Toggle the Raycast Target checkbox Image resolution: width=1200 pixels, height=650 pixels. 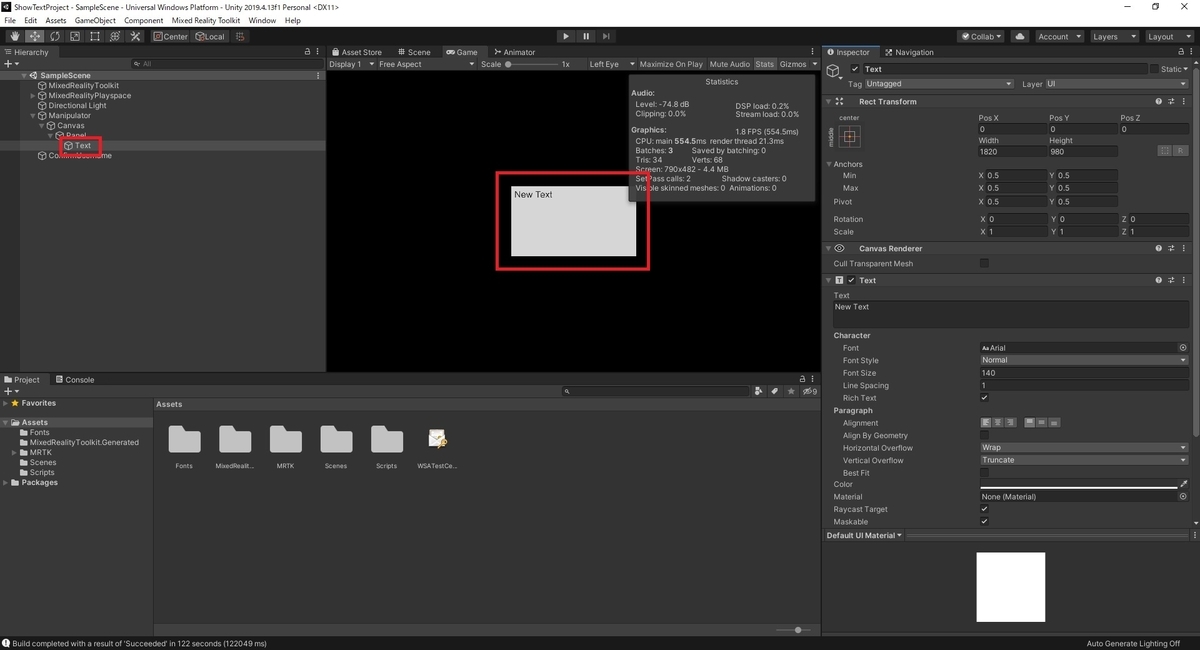tap(985, 510)
